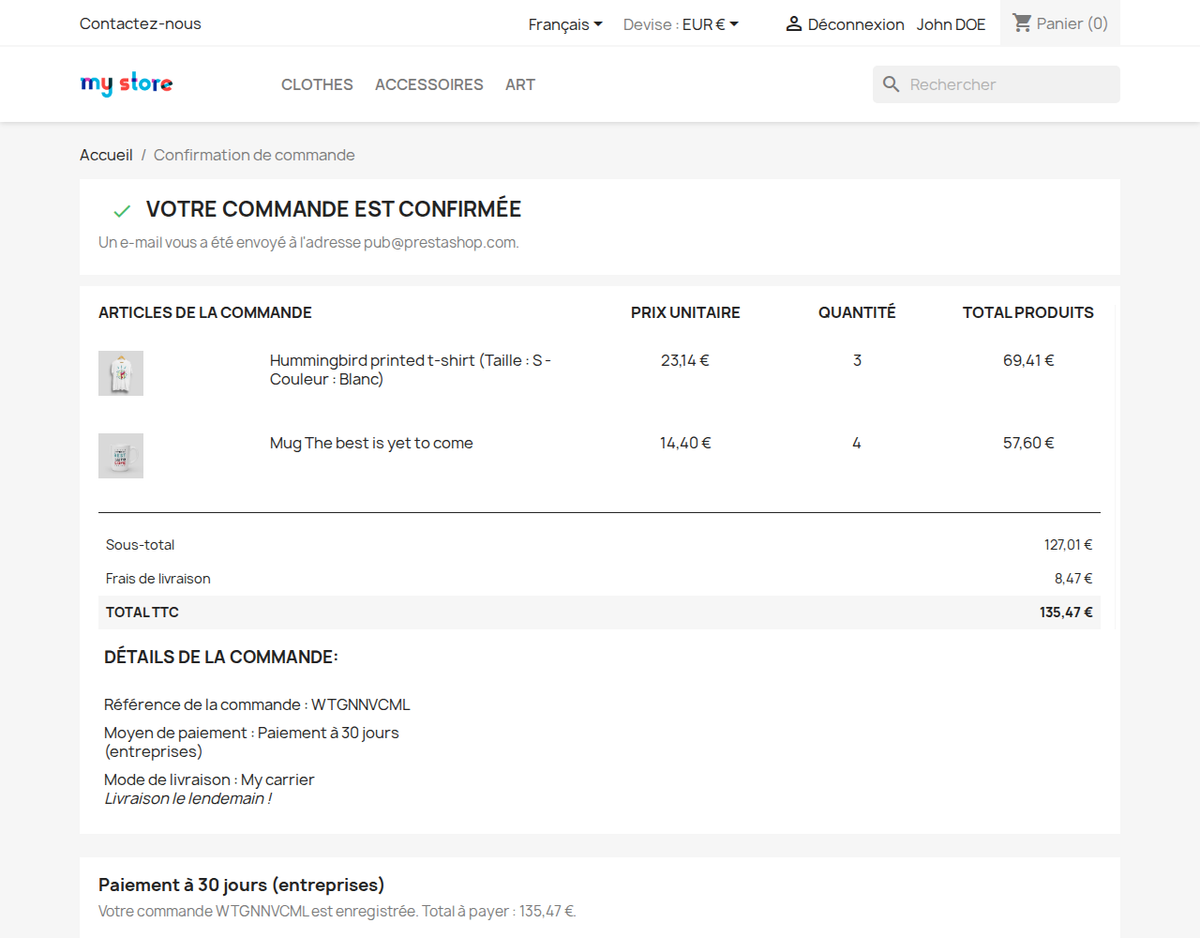Click the QUANTITÉ column header

(x=857, y=313)
